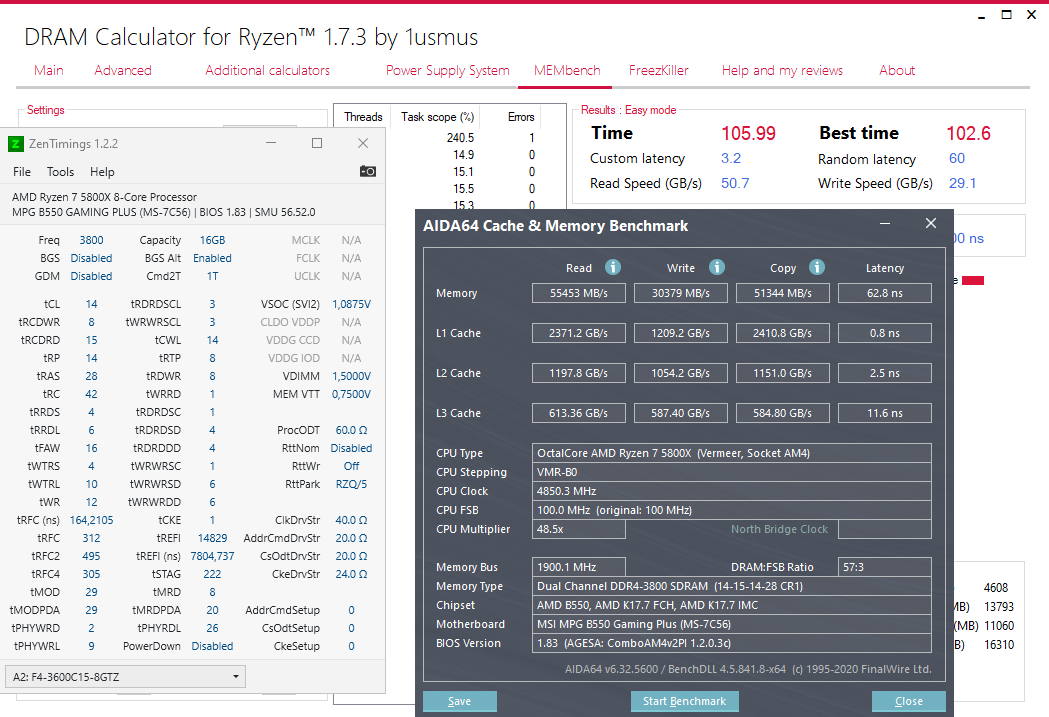
Task: Click tREFI value 14829
Action: 212,538
